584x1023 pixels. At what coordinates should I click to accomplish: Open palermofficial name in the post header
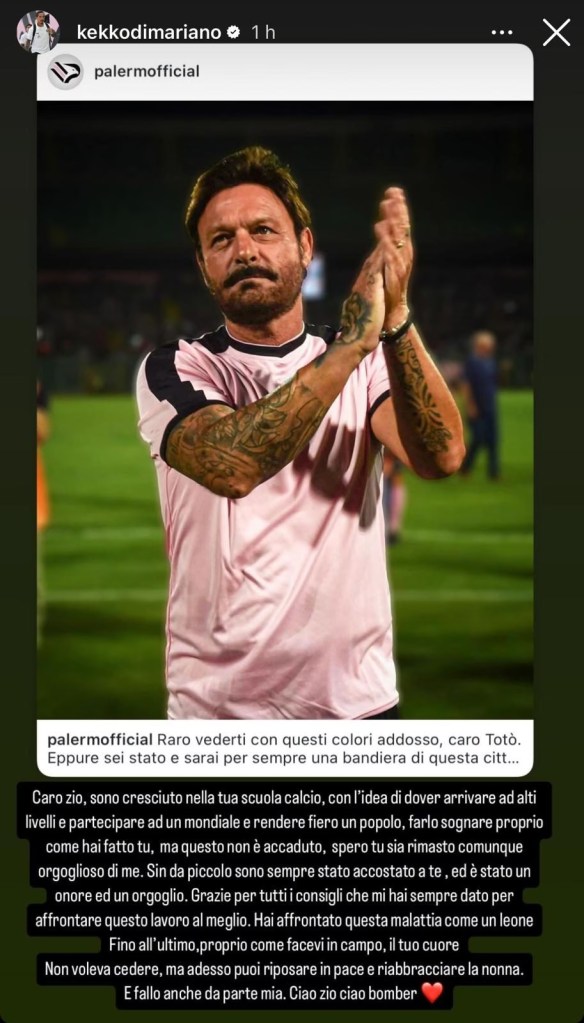coord(147,71)
